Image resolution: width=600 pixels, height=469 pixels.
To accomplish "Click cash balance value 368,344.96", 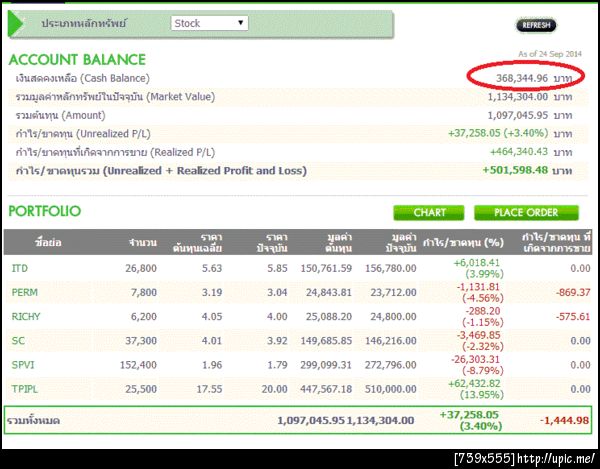I will (x=522, y=78).
